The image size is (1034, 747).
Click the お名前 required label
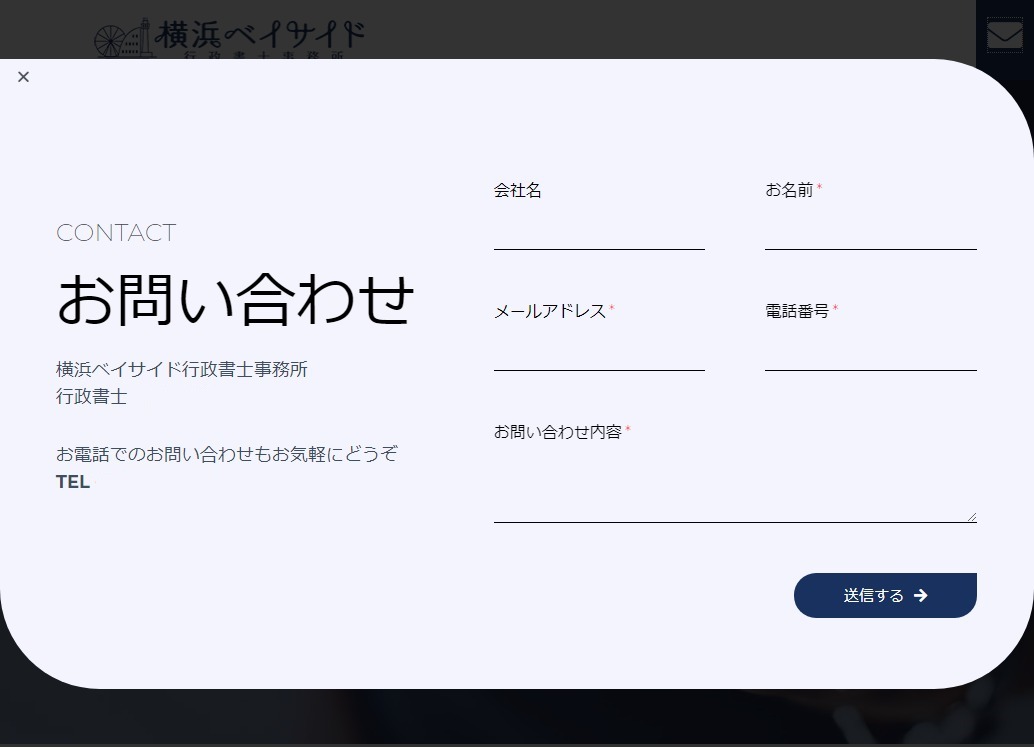coord(789,190)
